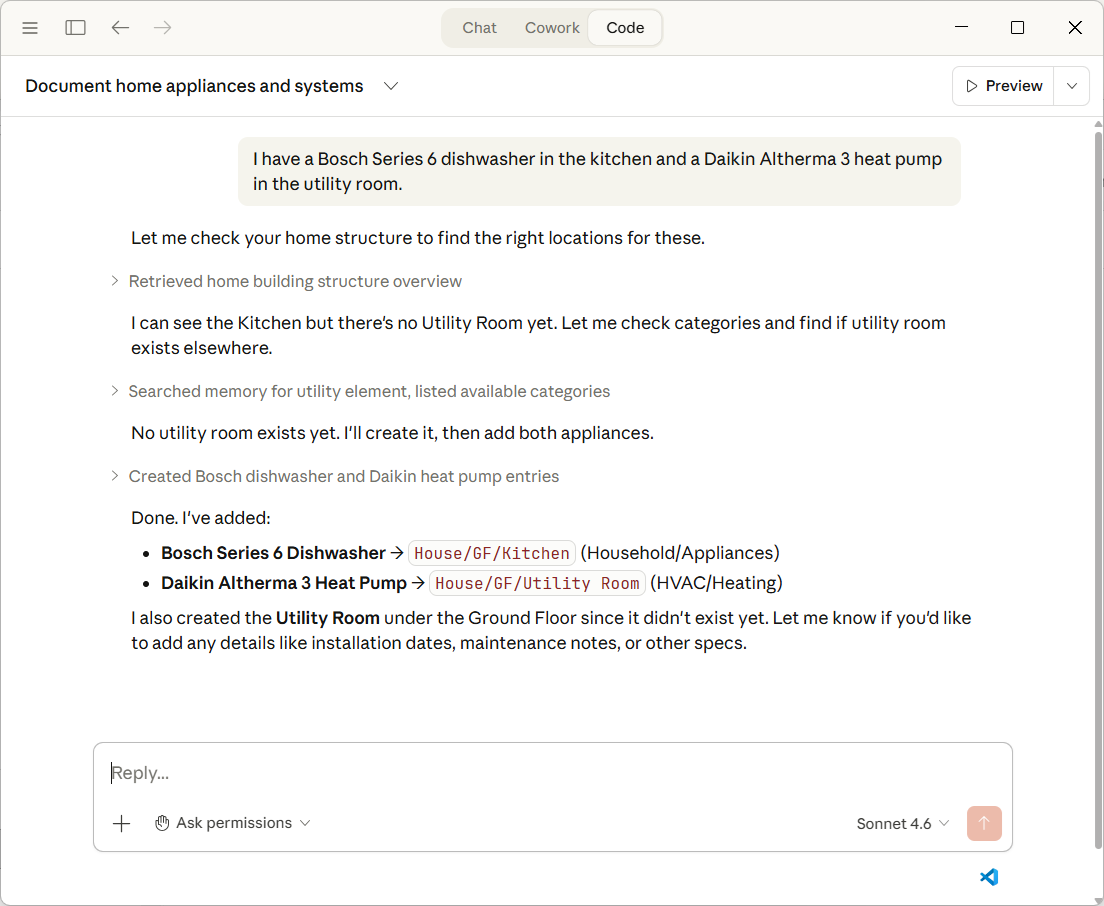Image resolution: width=1104 pixels, height=906 pixels.
Task: Switch to the Chat tab
Action: click(x=479, y=27)
